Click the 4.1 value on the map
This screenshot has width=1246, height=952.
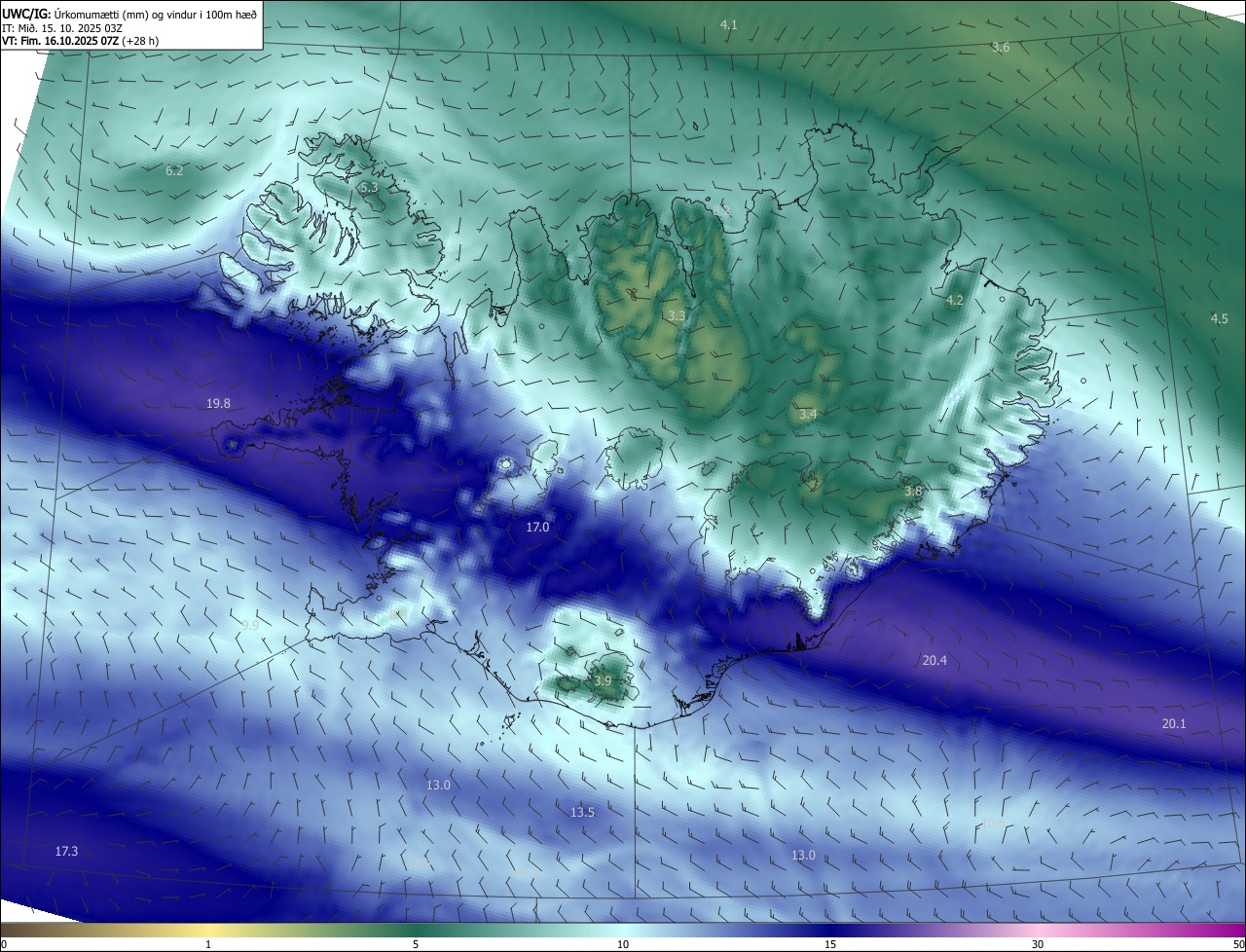[x=728, y=24]
